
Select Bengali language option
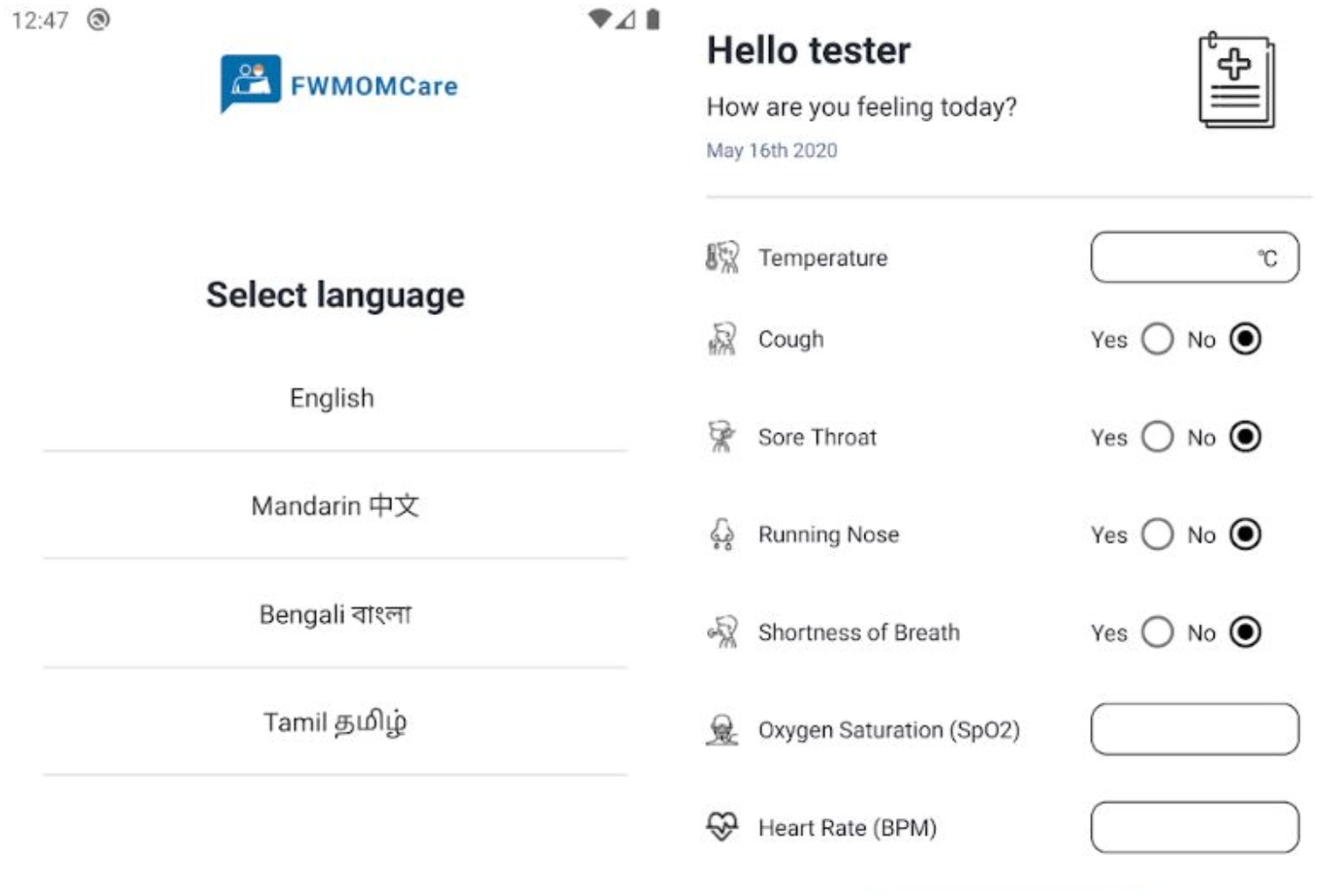pyautogui.click(x=334, y=614)
